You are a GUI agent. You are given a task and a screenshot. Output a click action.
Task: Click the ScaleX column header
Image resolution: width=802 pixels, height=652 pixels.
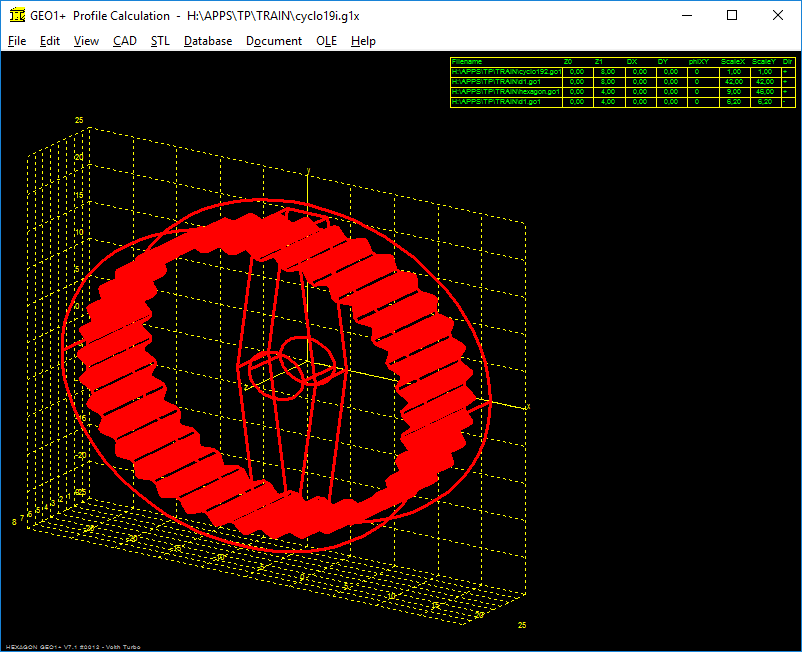(x=733, y=62)
